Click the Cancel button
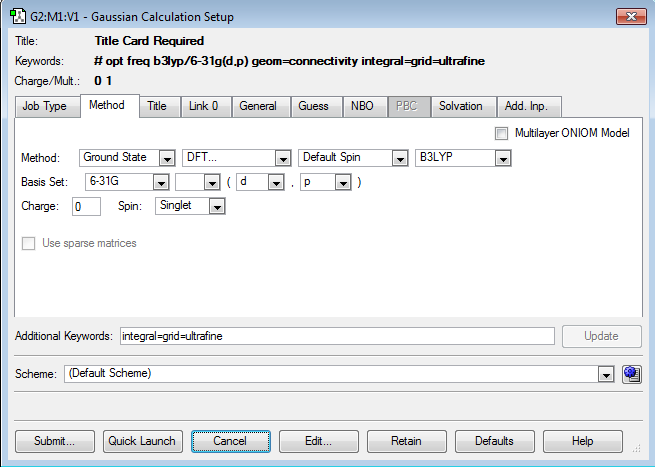Image resolution: width=655 pixels, height=467 pixels. [x=231, y=442]
